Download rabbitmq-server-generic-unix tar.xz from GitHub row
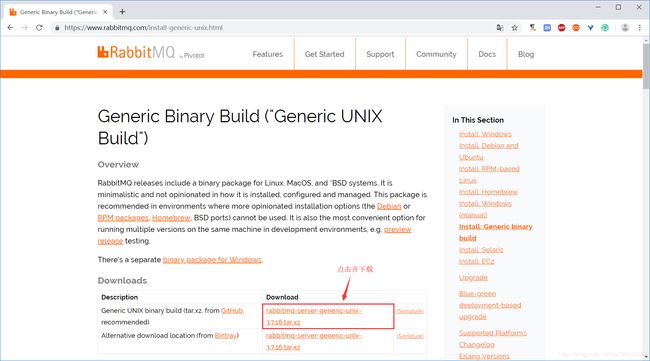The width and height of the screenshot is (650, 361). (x=313, y=316)
